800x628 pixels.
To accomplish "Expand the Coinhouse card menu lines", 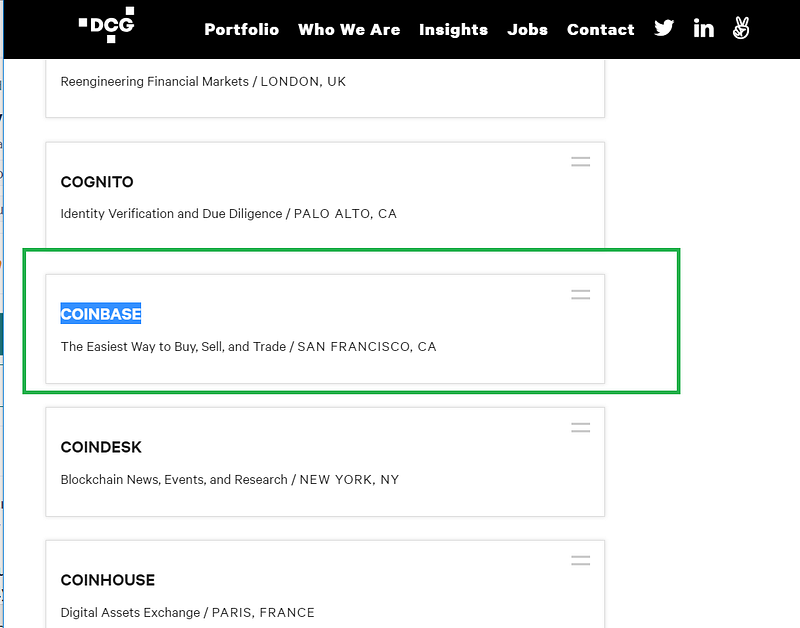I will tap(581, 560).
